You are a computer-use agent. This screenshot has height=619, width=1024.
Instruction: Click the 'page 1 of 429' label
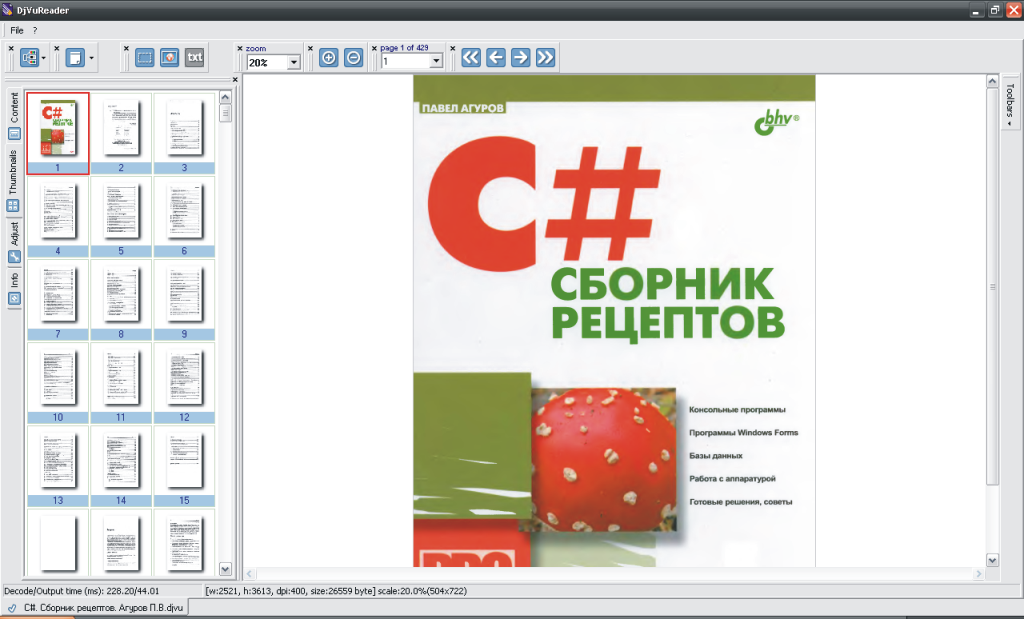404,48
